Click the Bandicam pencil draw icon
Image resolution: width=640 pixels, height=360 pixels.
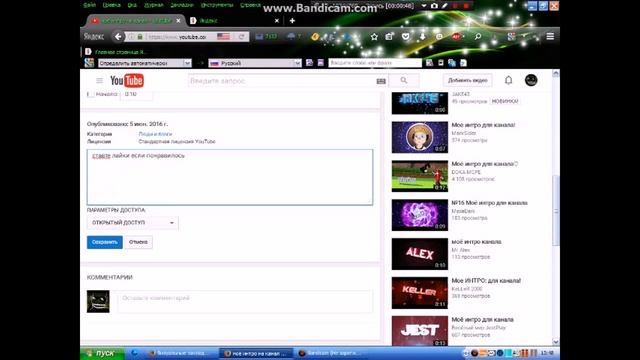tap(444, 6)
